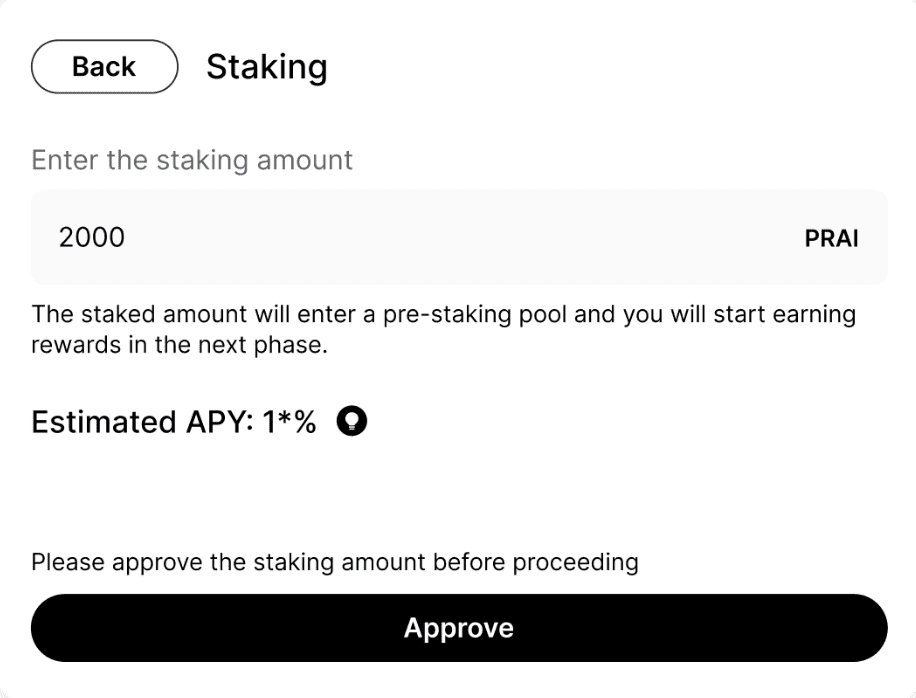The image size is (916, 698).
Task: Click the PRAI currency suffix
Action: pos(831,238)
